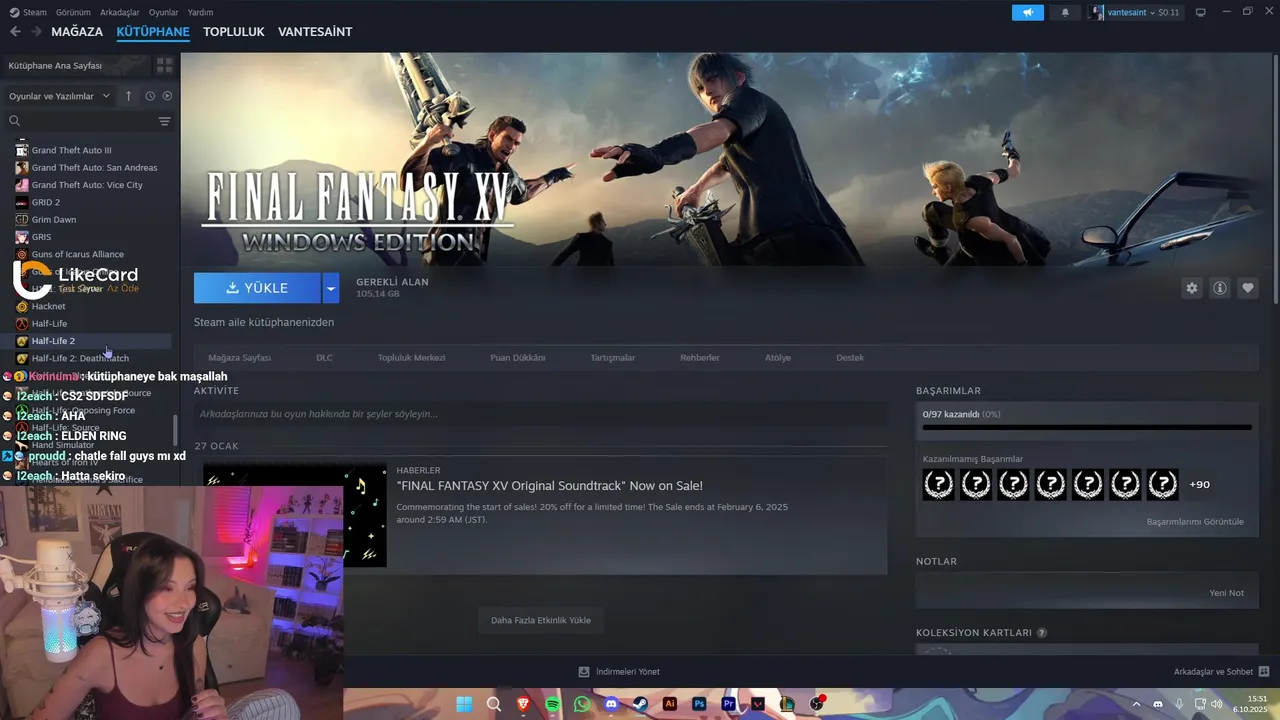Click the library search field
This screenshot has width=1280, height=720.
[x=88, y=121]
